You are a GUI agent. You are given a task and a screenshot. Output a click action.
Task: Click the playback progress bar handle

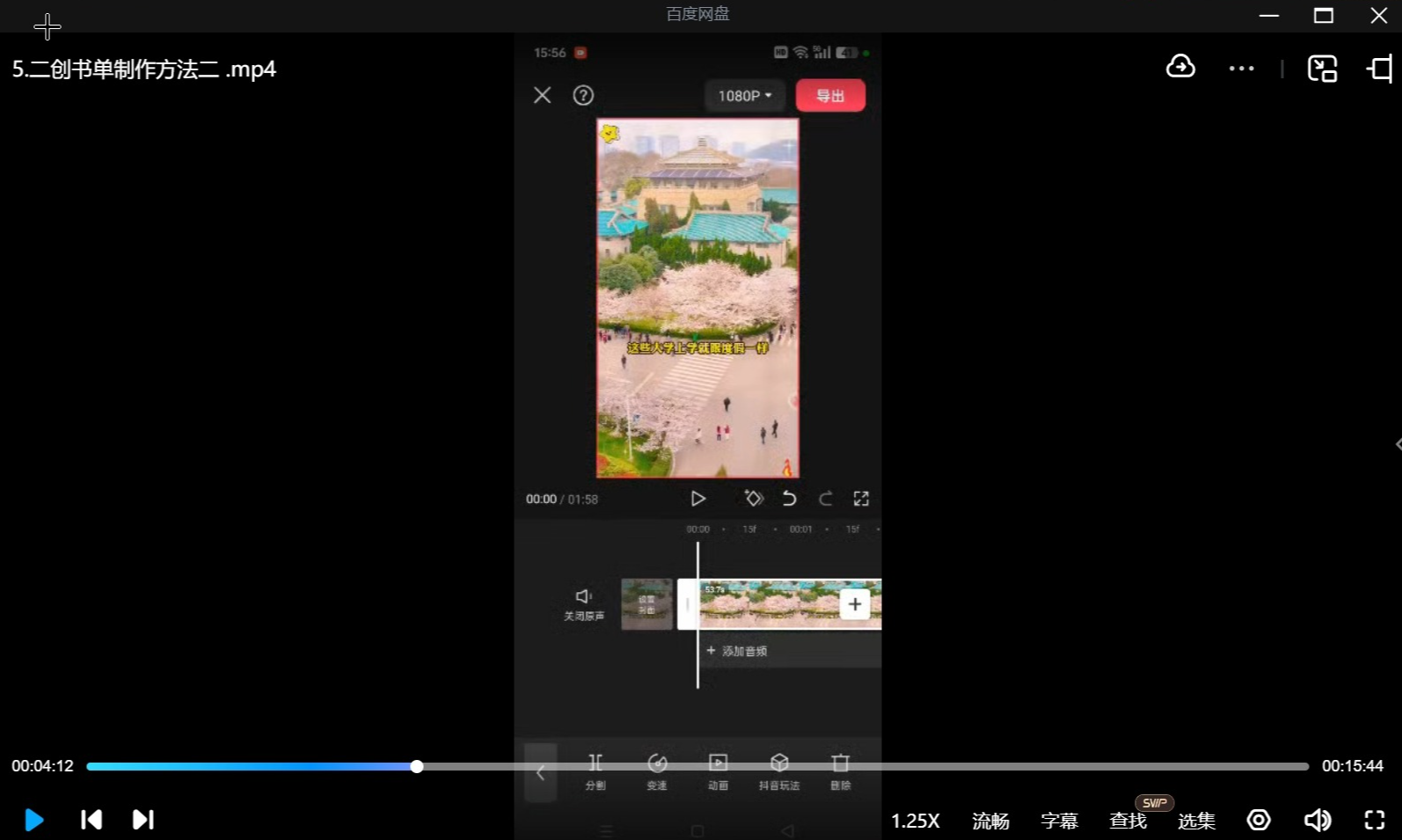[x=417, y=766]
